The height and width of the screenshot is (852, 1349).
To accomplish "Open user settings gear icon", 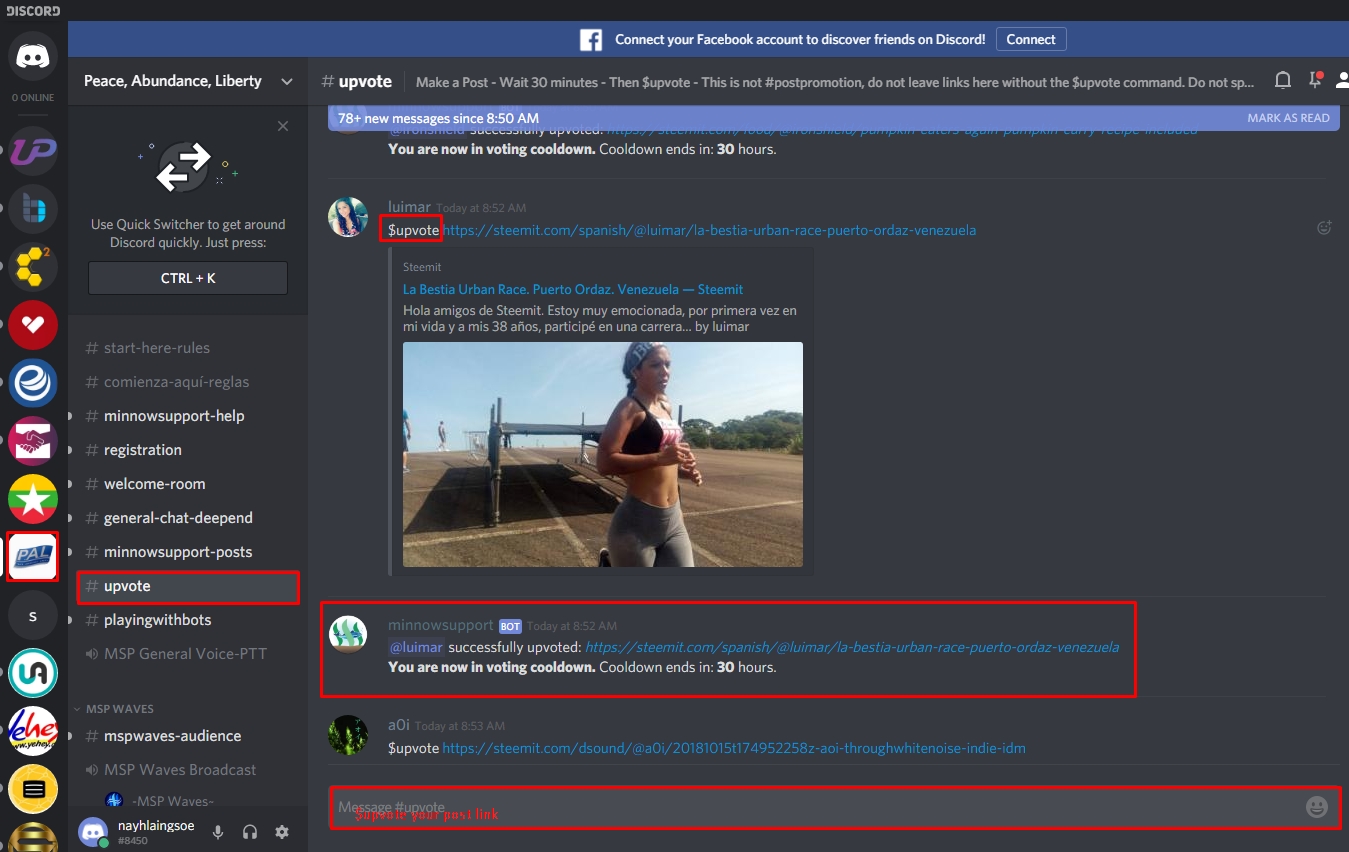I will coord(282,832).
